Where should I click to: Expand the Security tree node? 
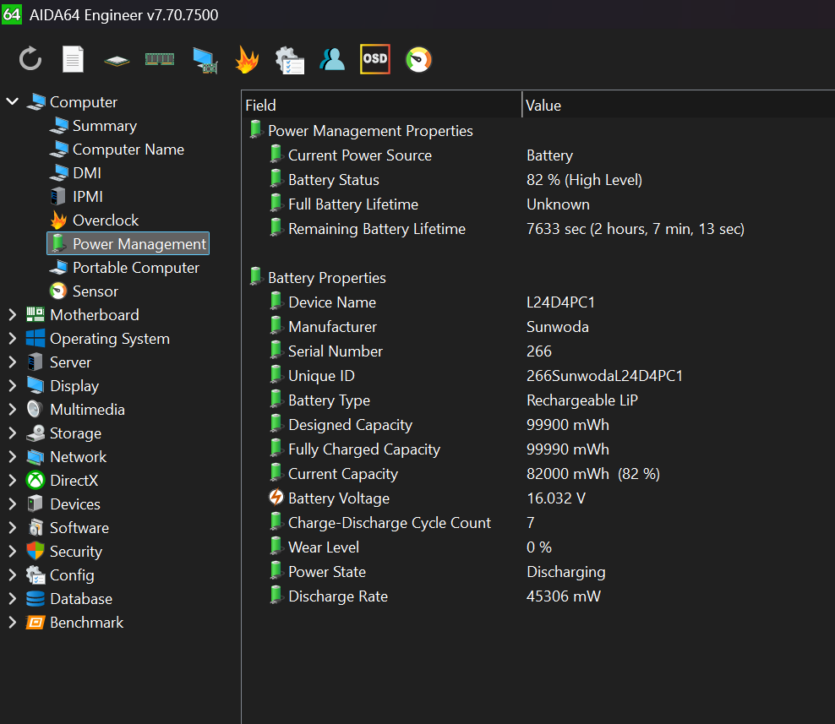click(12, 551)
